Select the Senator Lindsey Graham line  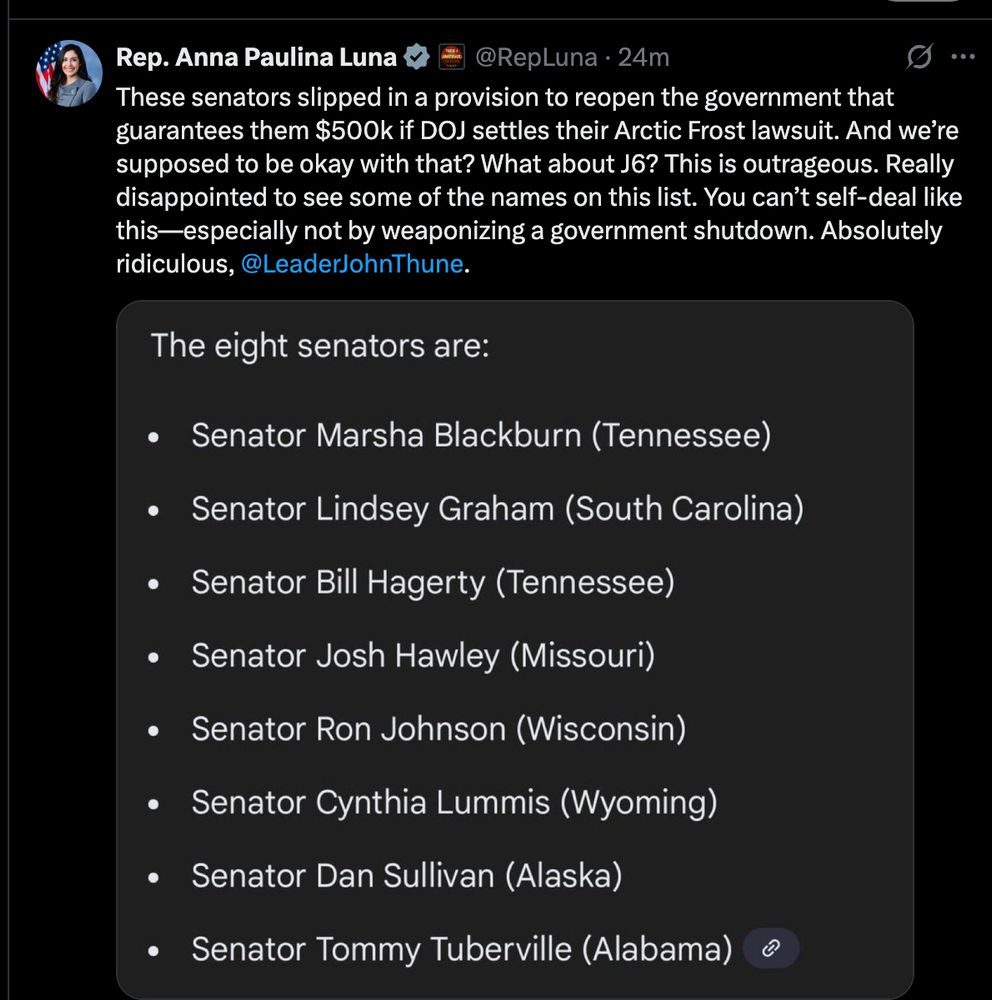[497, 509]
